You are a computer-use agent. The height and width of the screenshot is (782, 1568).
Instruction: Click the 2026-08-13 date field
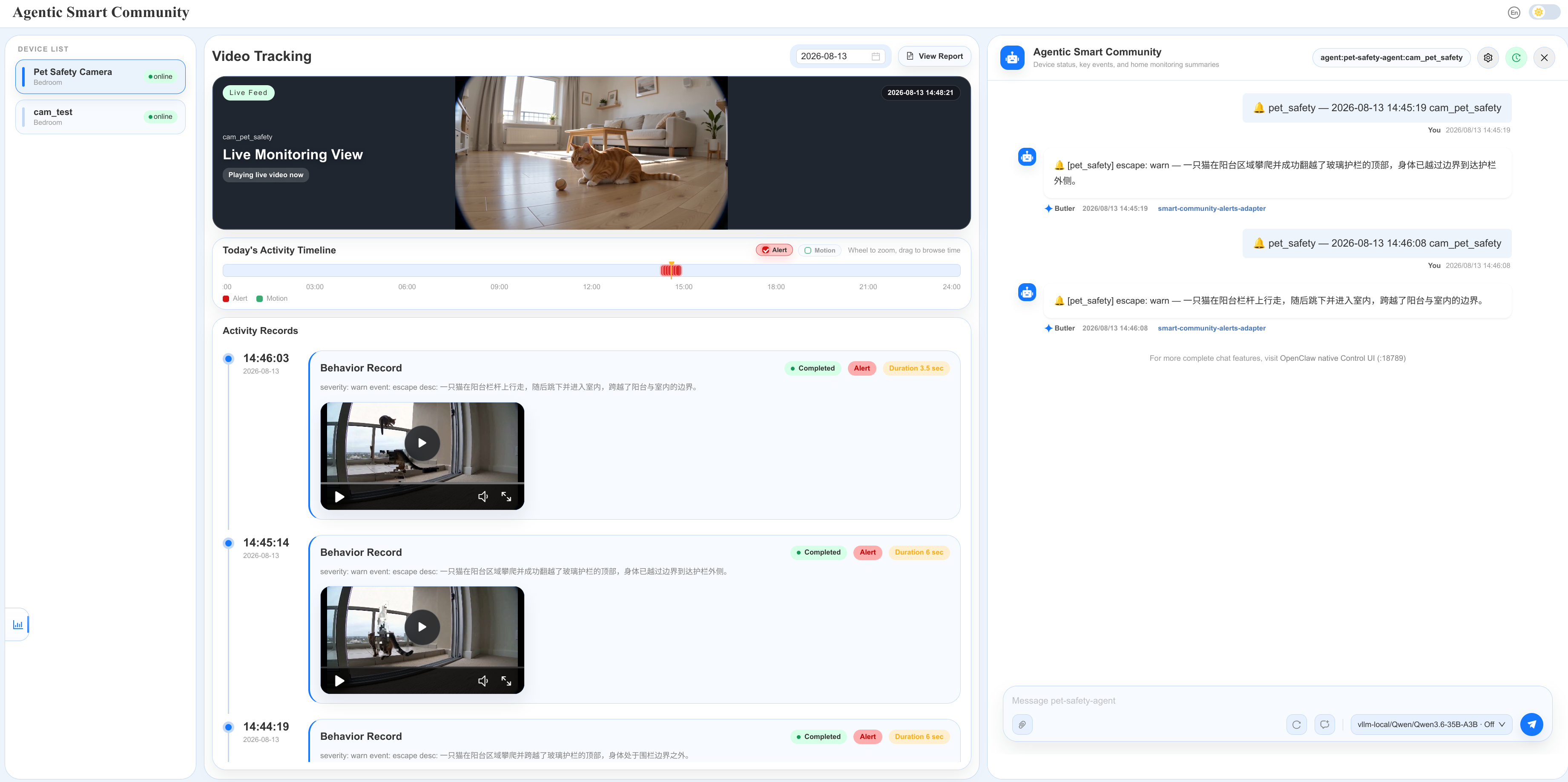pos(841,57)
